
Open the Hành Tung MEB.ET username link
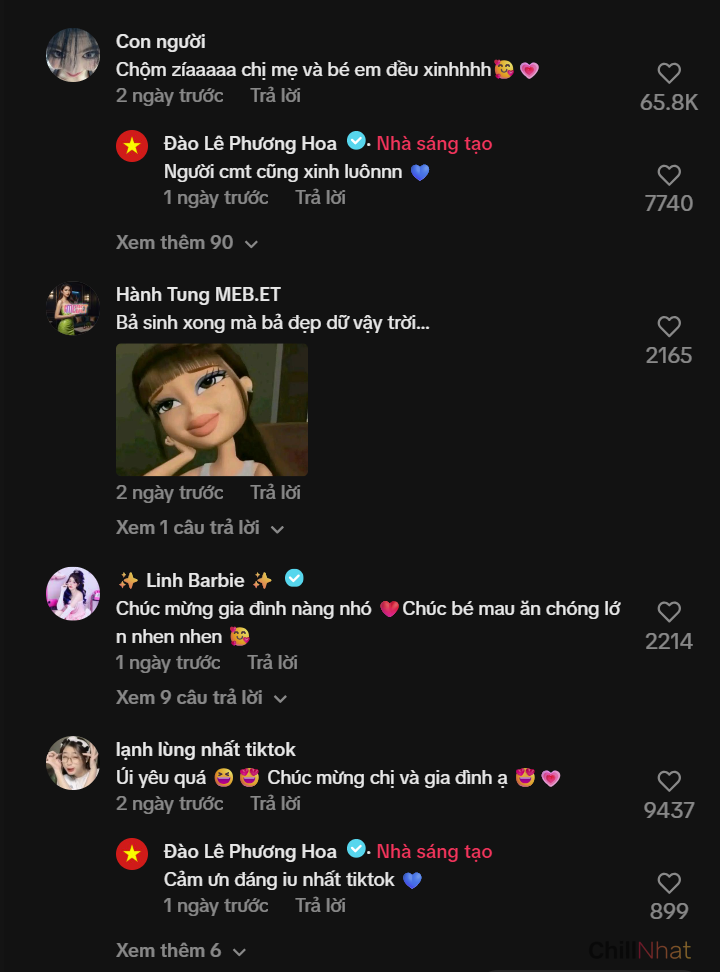pyautogui.click(x=198, y=294)
